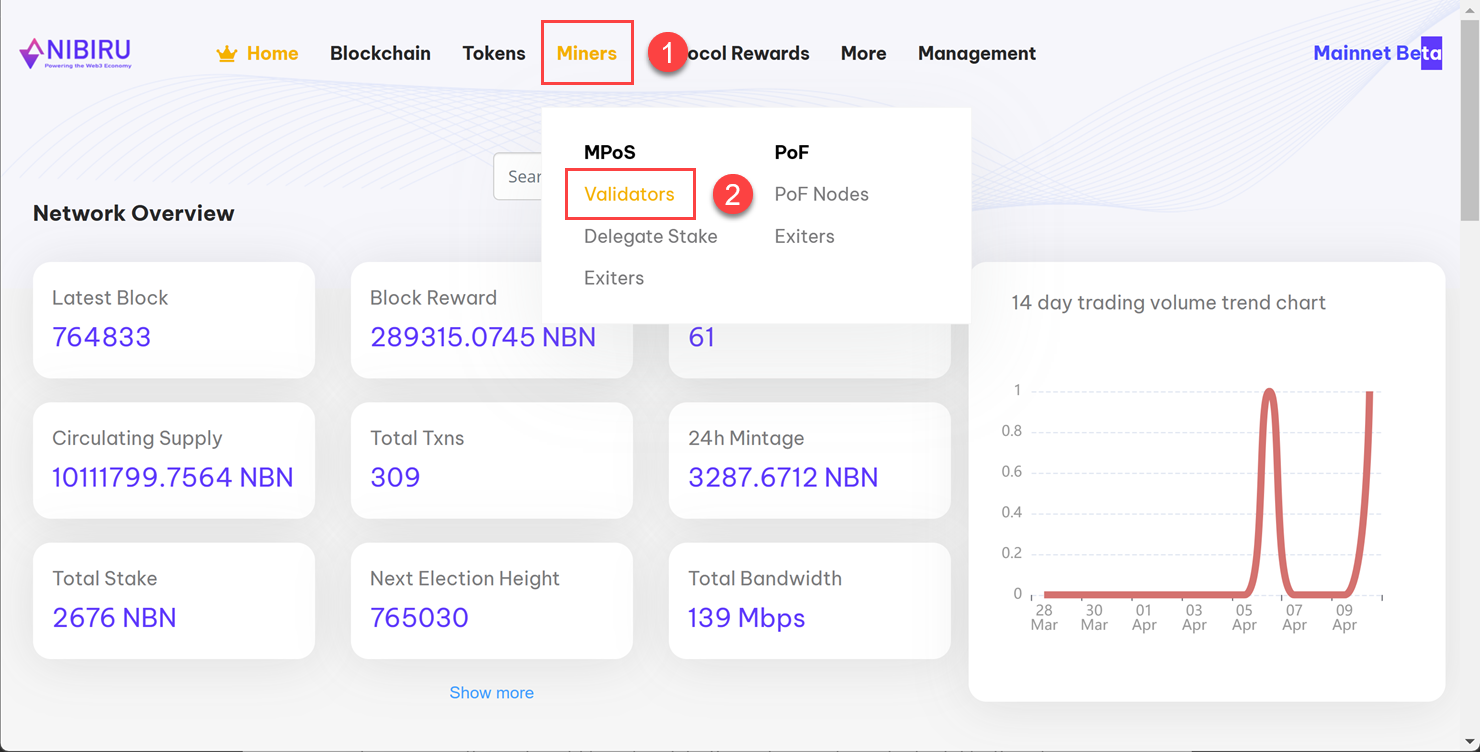Click the Latest Block label
Viewport: 1480px width, 752px height.
110,298
